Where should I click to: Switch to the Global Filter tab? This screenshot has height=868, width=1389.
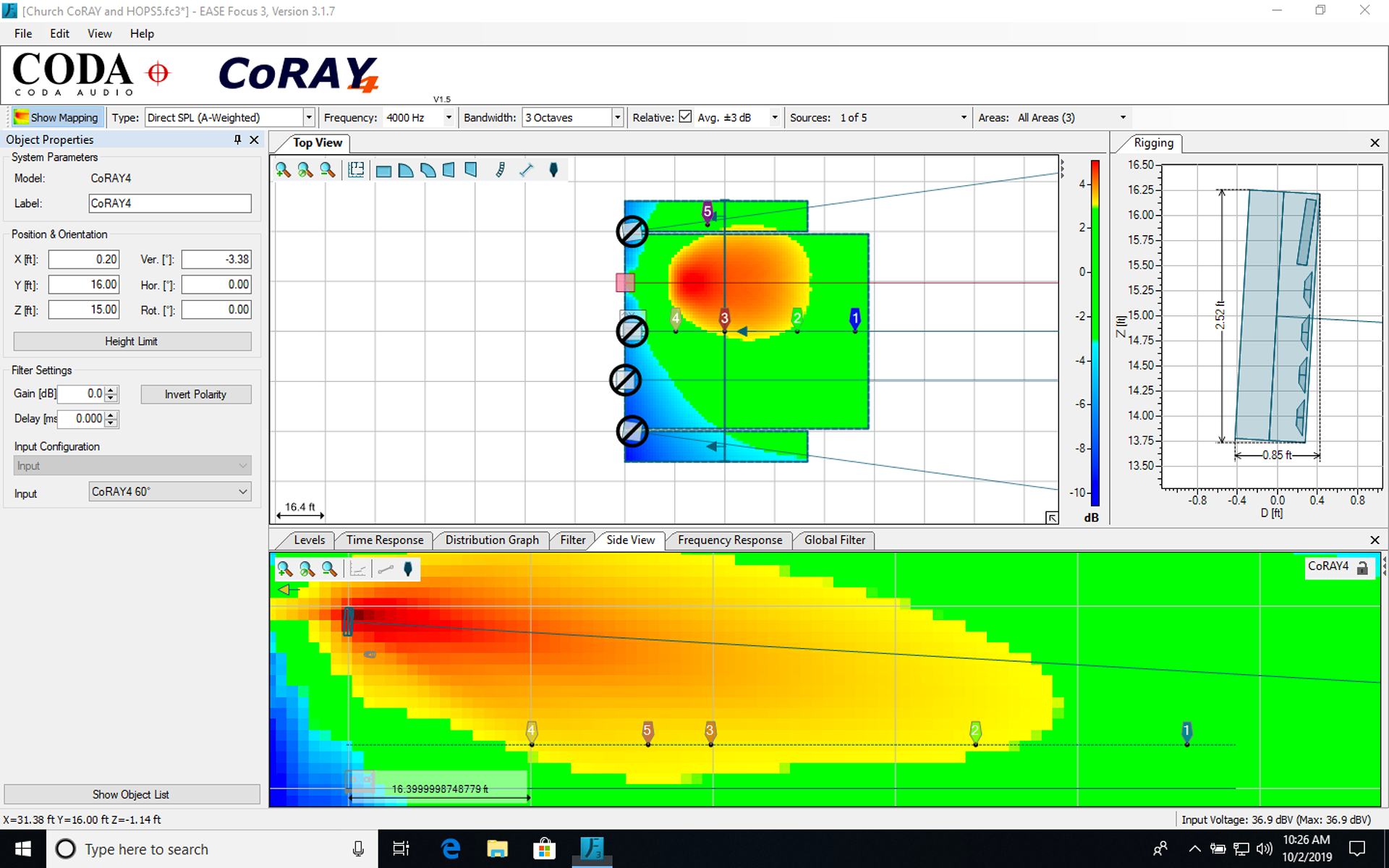tap(835, 540)
